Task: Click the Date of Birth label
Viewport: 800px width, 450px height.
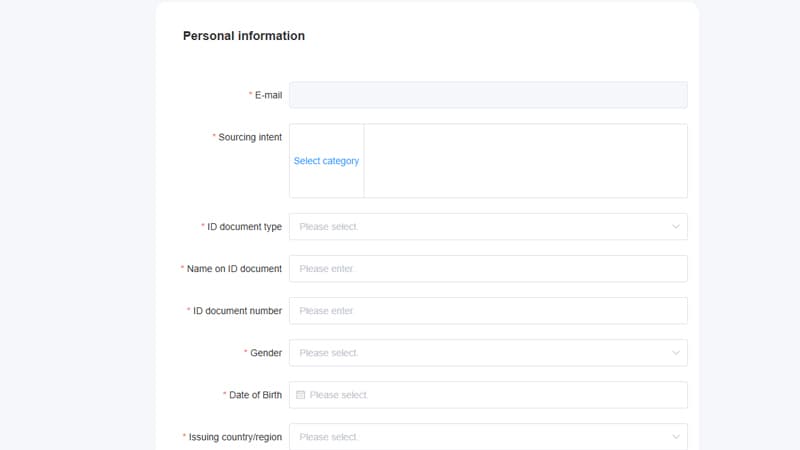Action: [255, 395]
